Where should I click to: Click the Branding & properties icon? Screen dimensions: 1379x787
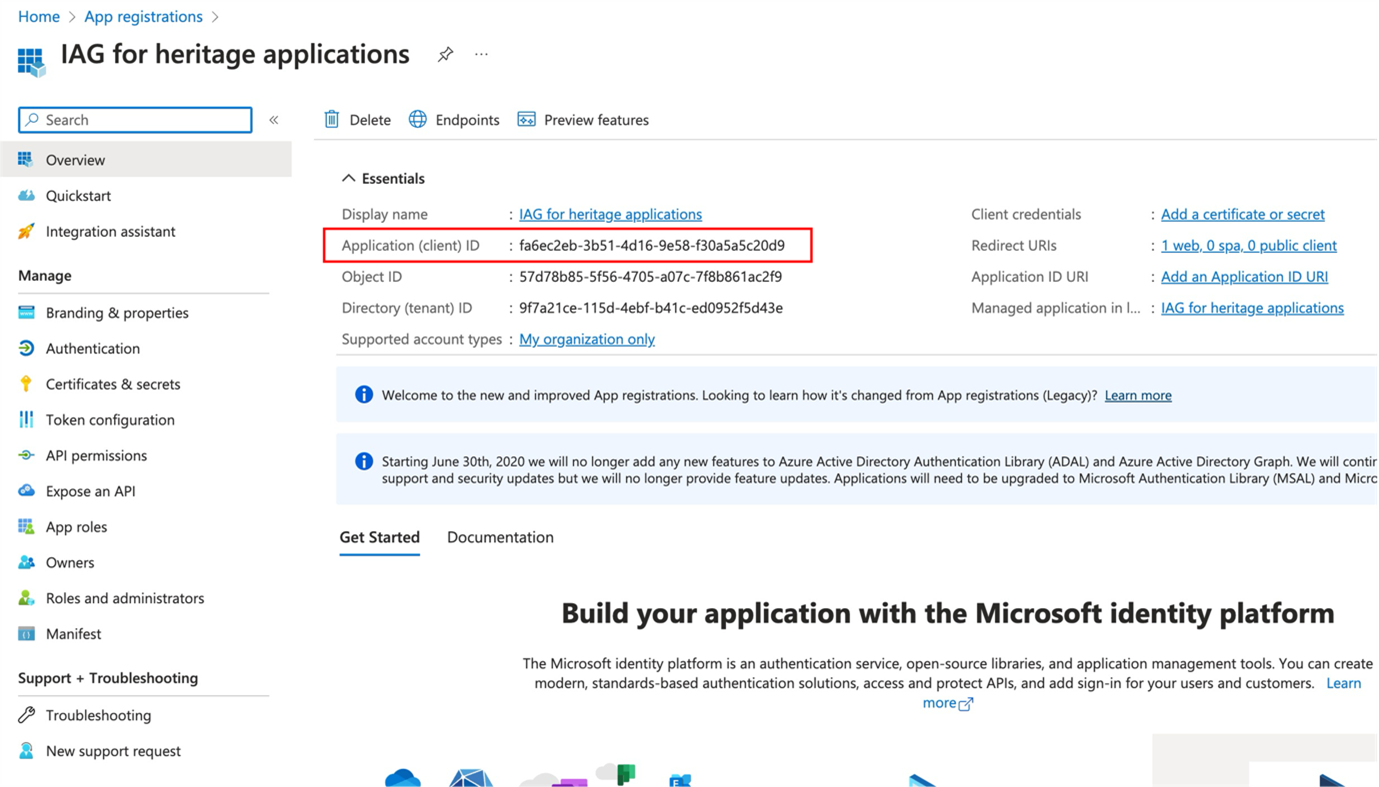pos(26,313)
